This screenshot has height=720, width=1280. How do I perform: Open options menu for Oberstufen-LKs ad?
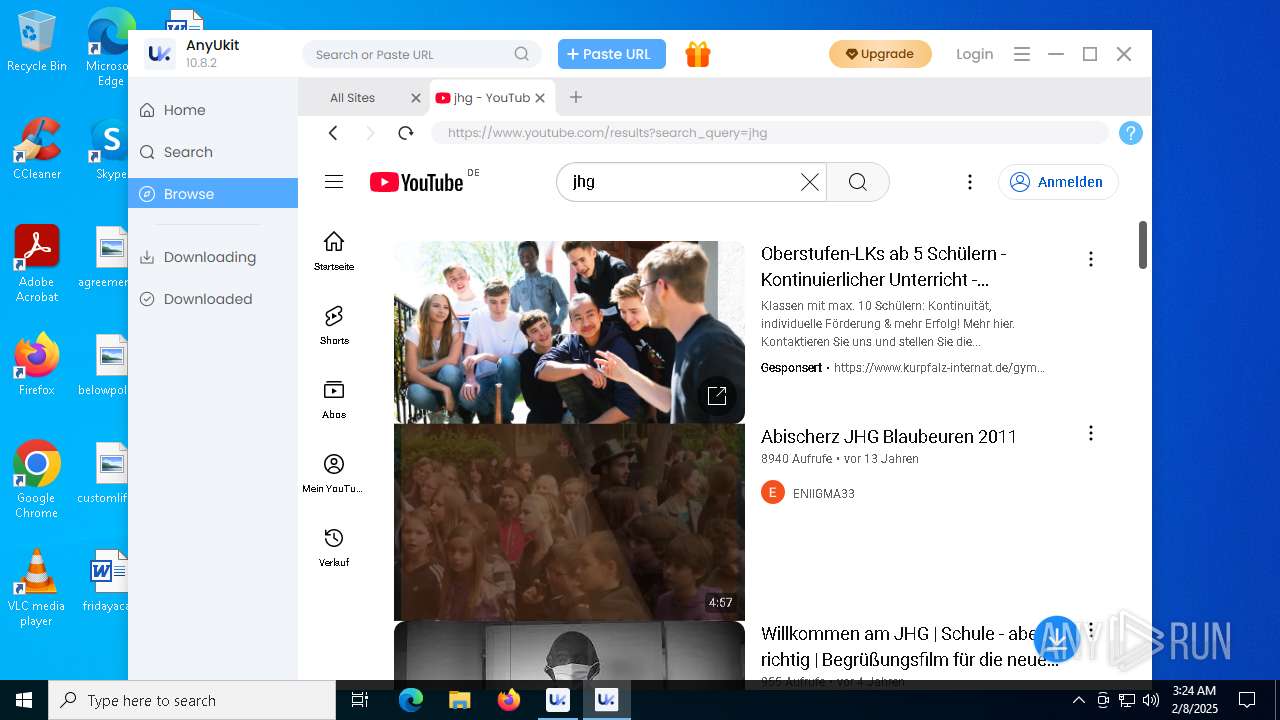click(x=1091, y=259)
